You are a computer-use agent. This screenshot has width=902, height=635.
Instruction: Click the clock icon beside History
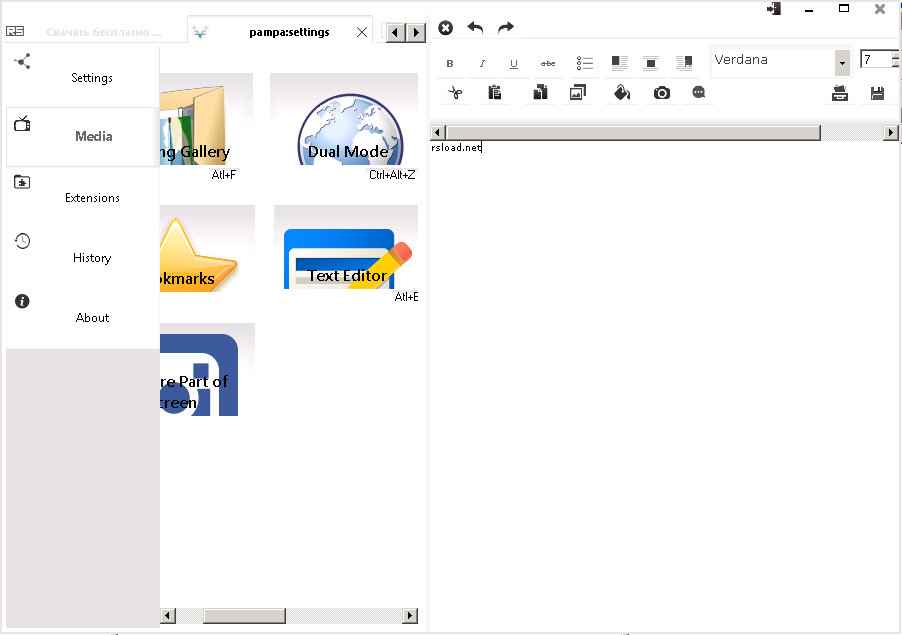(x=22, y=241)
